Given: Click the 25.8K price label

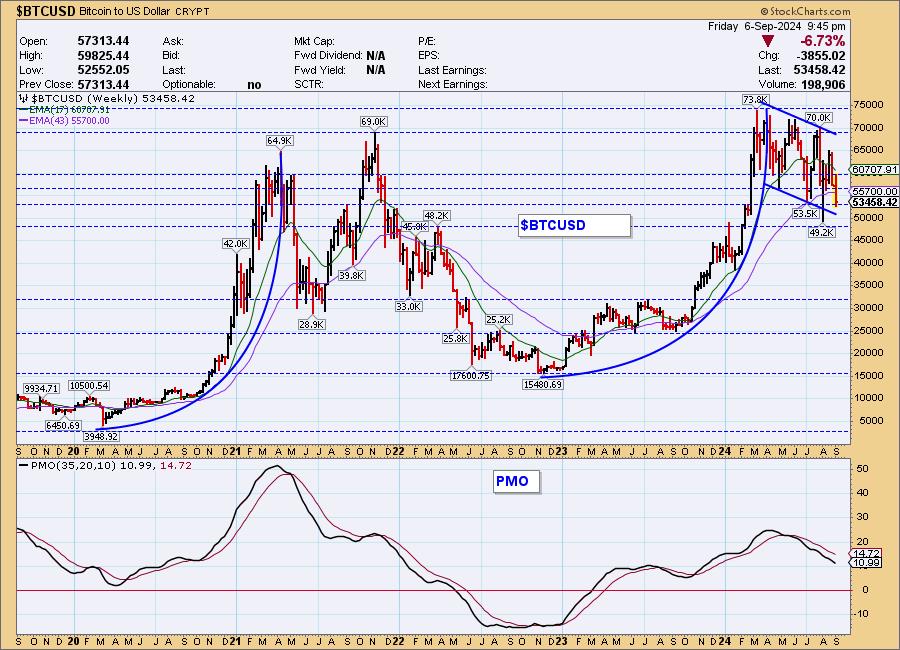Looking at the screenshot, I should [455, 339].
